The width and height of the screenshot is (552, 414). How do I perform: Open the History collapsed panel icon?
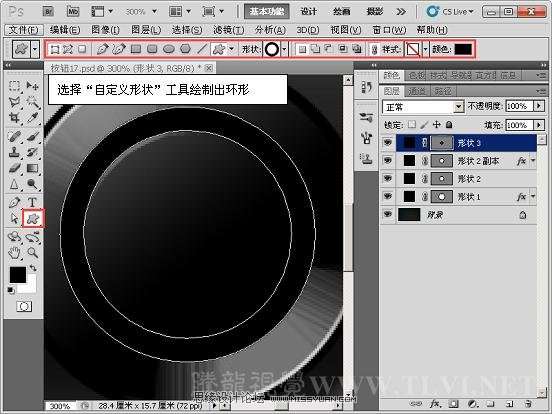tap(366, 87)
